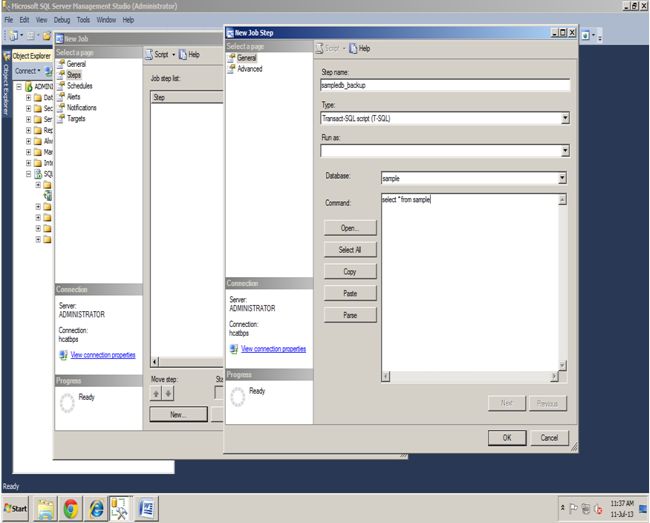This screenshot has width=650, height=523.
Task: Select the ADMIN server icon in tree
Action: pos(29,87)
